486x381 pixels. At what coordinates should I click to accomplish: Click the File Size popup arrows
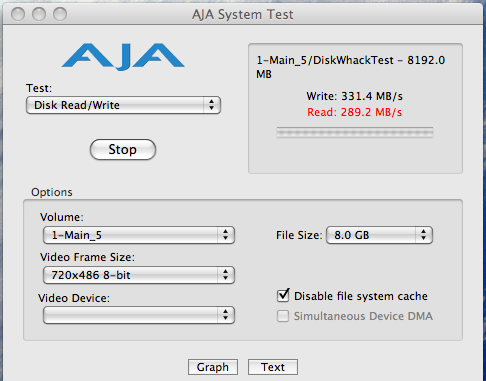pyautogui.click(x=424, y=235)
